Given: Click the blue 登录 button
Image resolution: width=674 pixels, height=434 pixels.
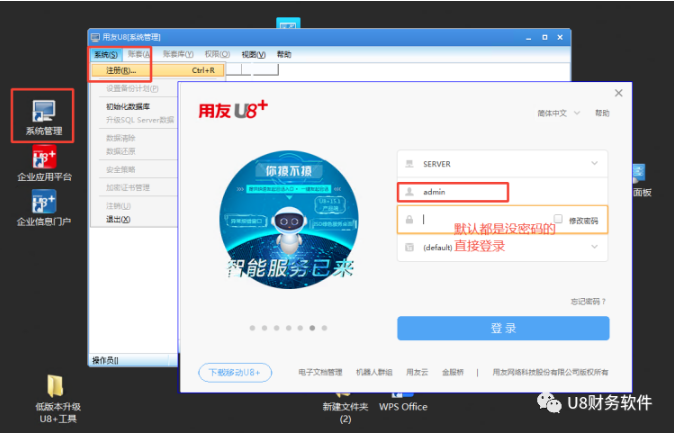Looking at the screenshot, I should click(x=503, y=328).
